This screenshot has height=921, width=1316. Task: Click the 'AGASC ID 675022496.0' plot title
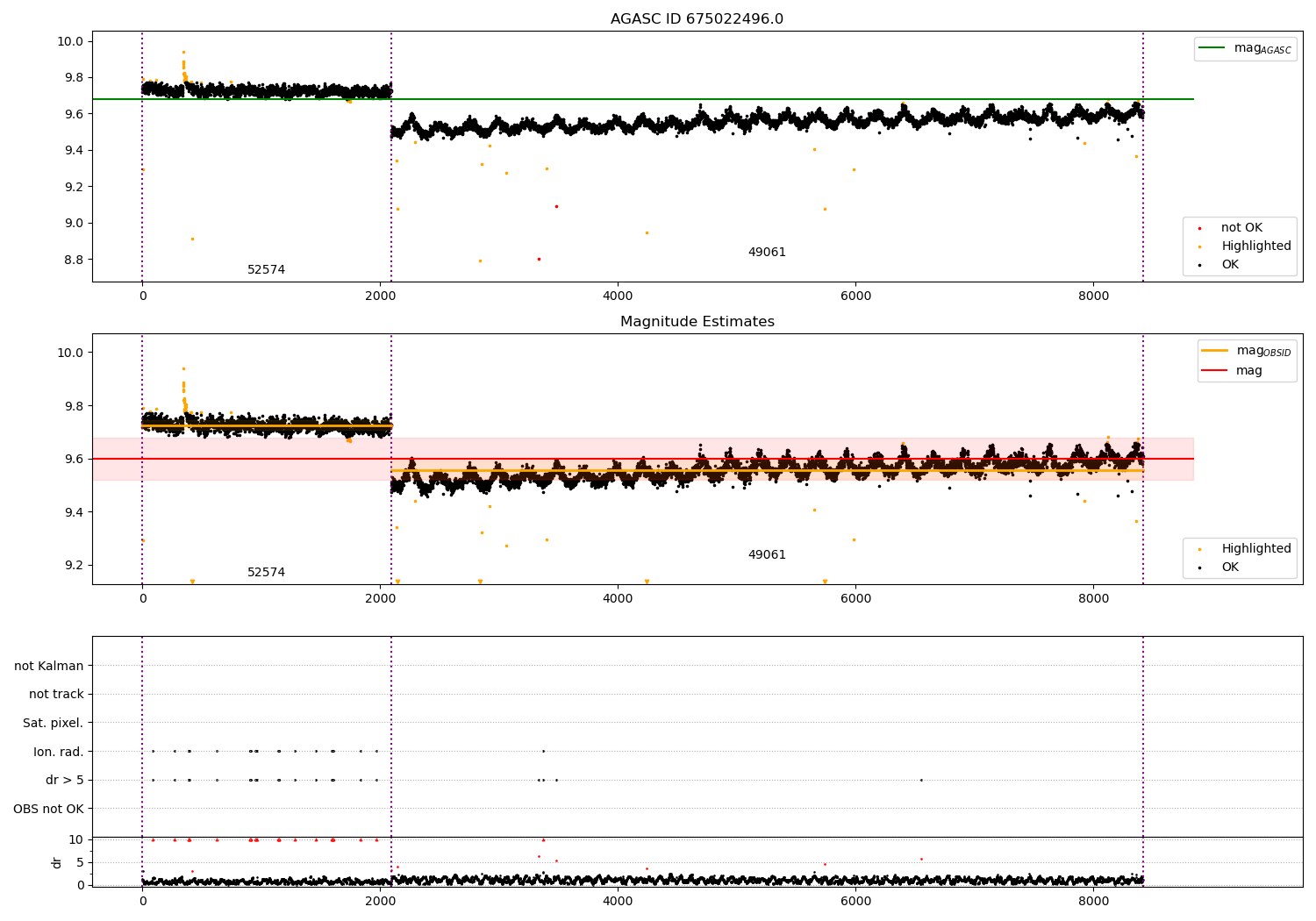click(697, 19)
